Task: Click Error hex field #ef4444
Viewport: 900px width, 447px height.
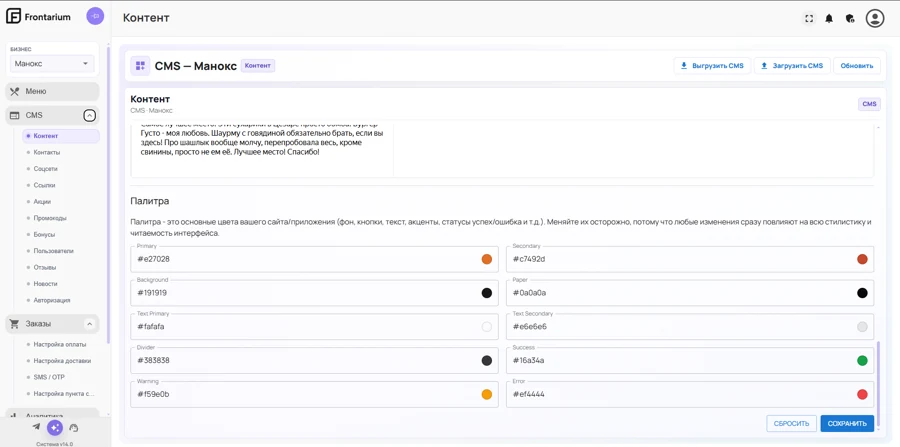Action: point(690,395)
